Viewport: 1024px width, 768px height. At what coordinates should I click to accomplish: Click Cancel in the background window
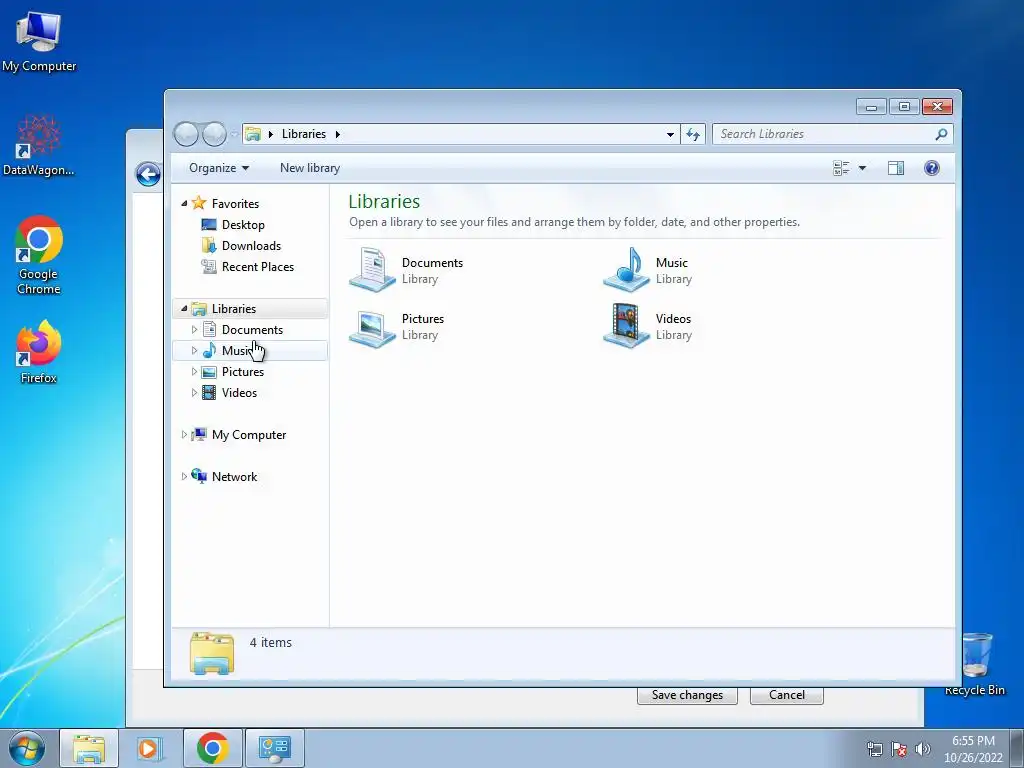[786, 695]
